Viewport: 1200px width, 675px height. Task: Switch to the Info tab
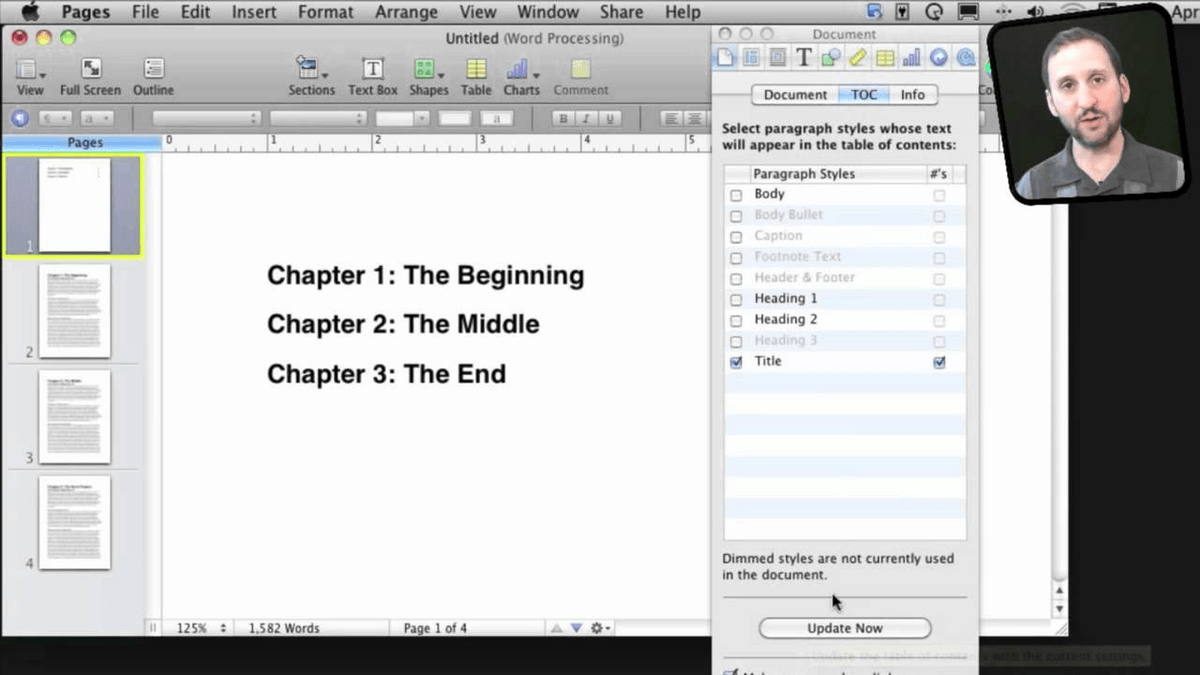[x=913, y=95]
